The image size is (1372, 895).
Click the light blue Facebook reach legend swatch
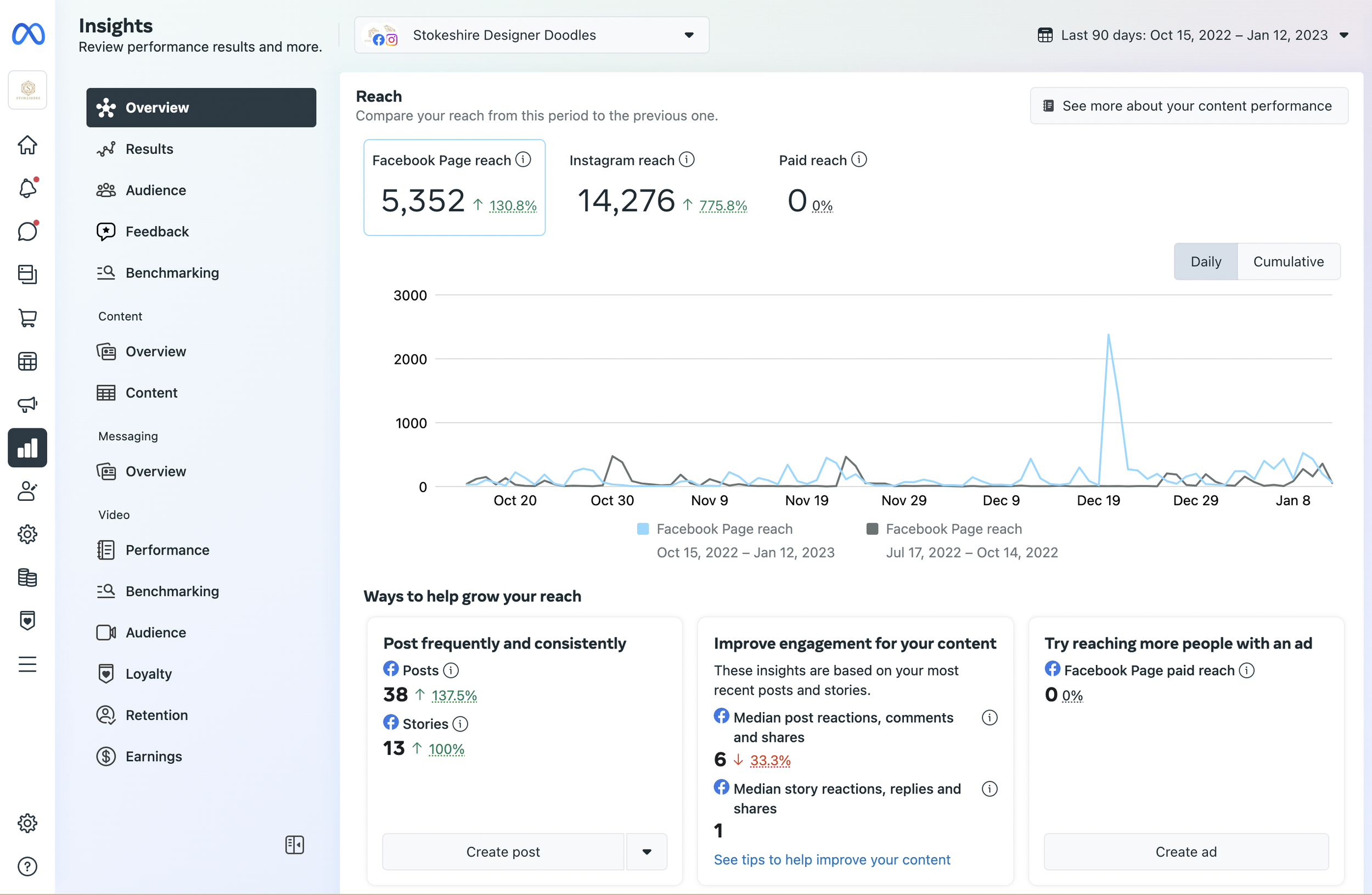tap(643, 529)
